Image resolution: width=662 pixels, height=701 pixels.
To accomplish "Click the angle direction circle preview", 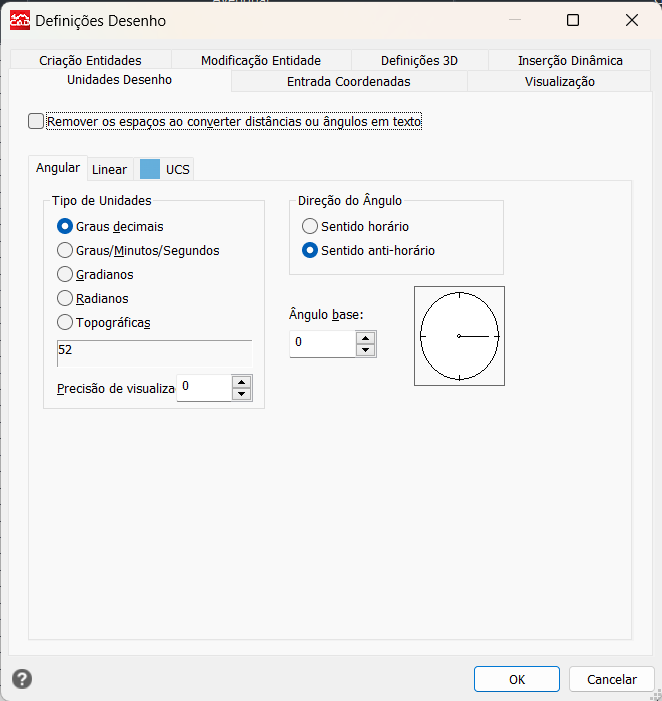I will [x=460, y=336].
